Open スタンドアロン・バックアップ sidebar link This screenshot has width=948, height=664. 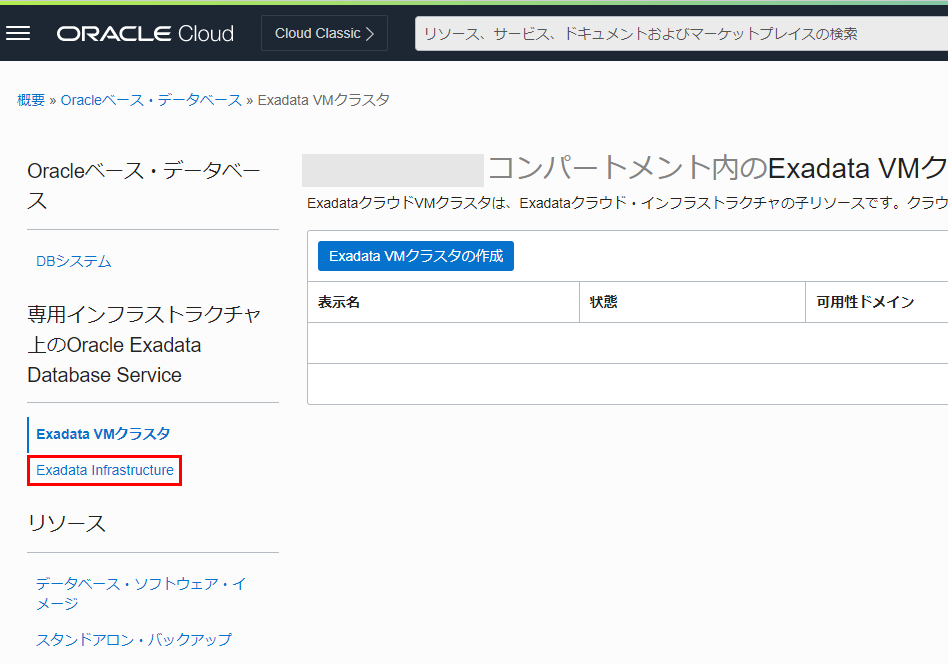(x=134, y=639)
